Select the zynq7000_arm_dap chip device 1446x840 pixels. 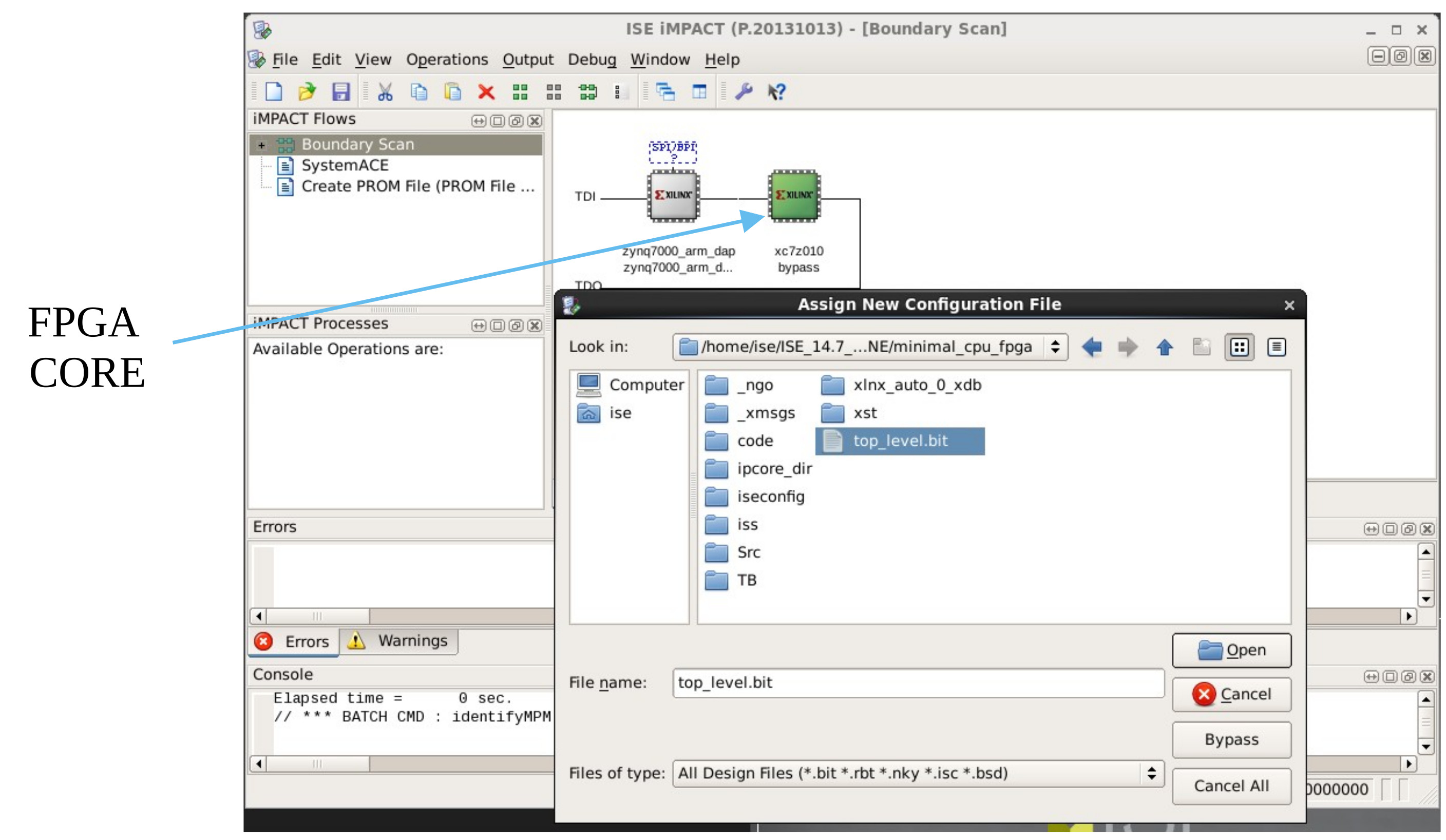674,196
